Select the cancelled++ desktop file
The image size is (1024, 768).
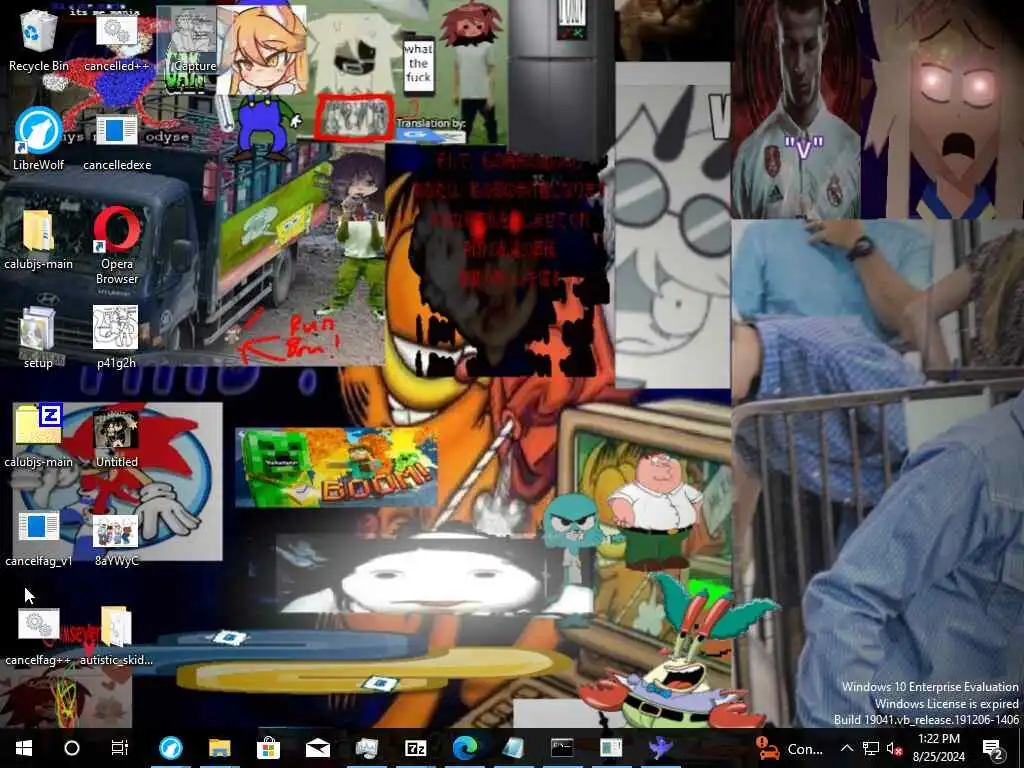(117, 39)
